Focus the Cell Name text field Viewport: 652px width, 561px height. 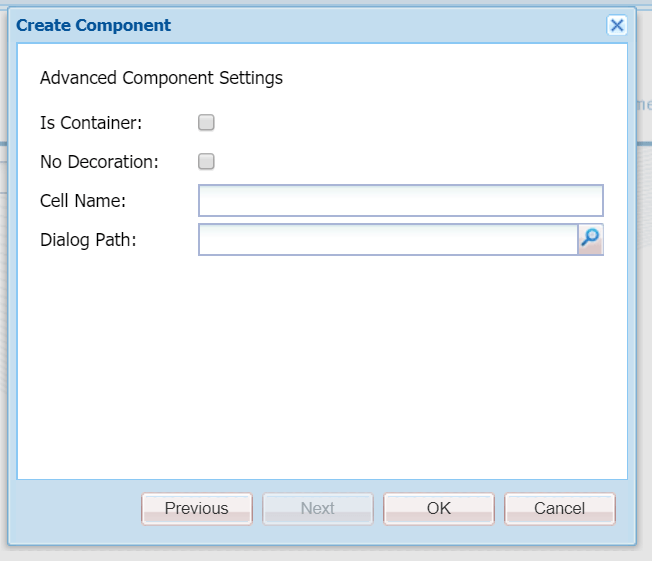click(400, 200)
